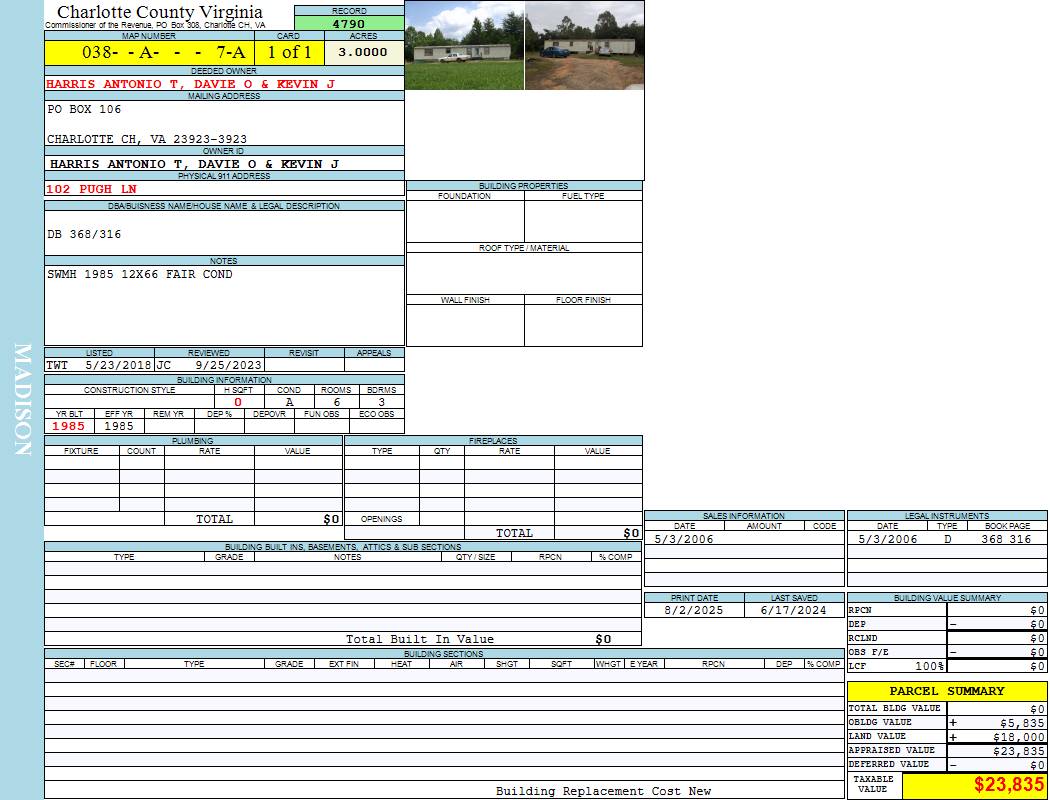Click the legal instruments book page 368 316
Viewport: 1050px width, 800px height.
point(1005,539)
